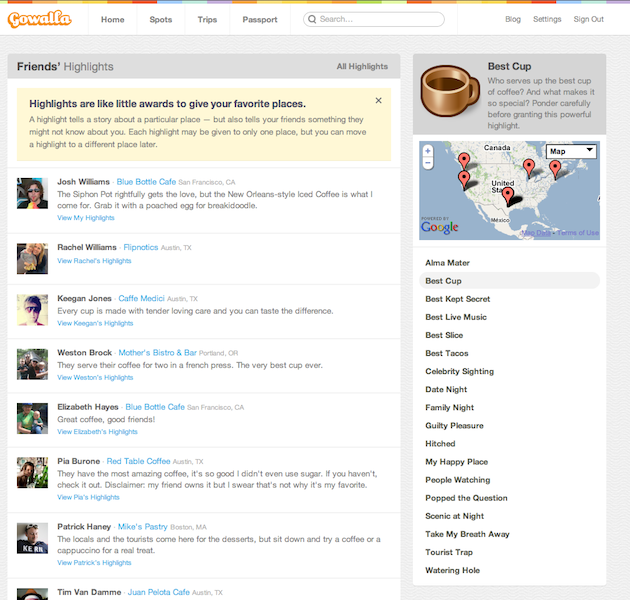Open the Spots tab
Screen dimensions: 630x600
(x=161, y=19)
